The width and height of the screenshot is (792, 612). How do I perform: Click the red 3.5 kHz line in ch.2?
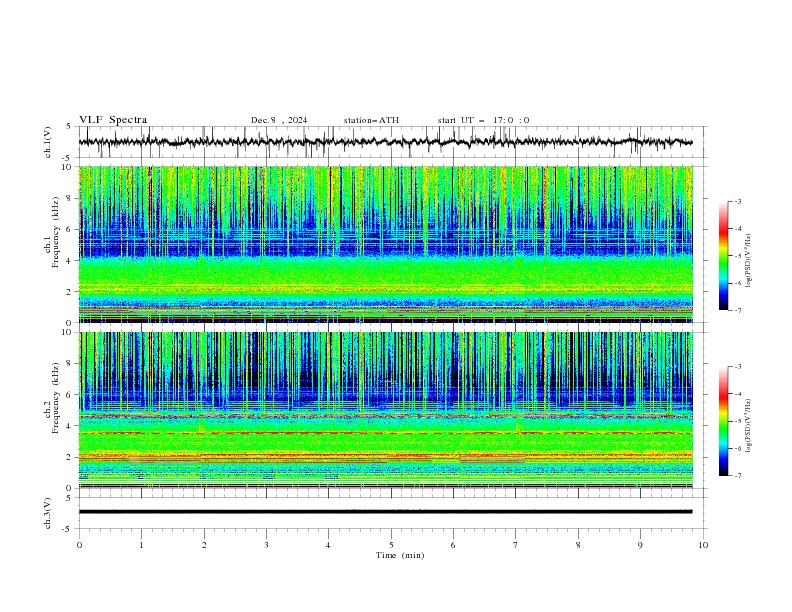(x=386, y=433)
